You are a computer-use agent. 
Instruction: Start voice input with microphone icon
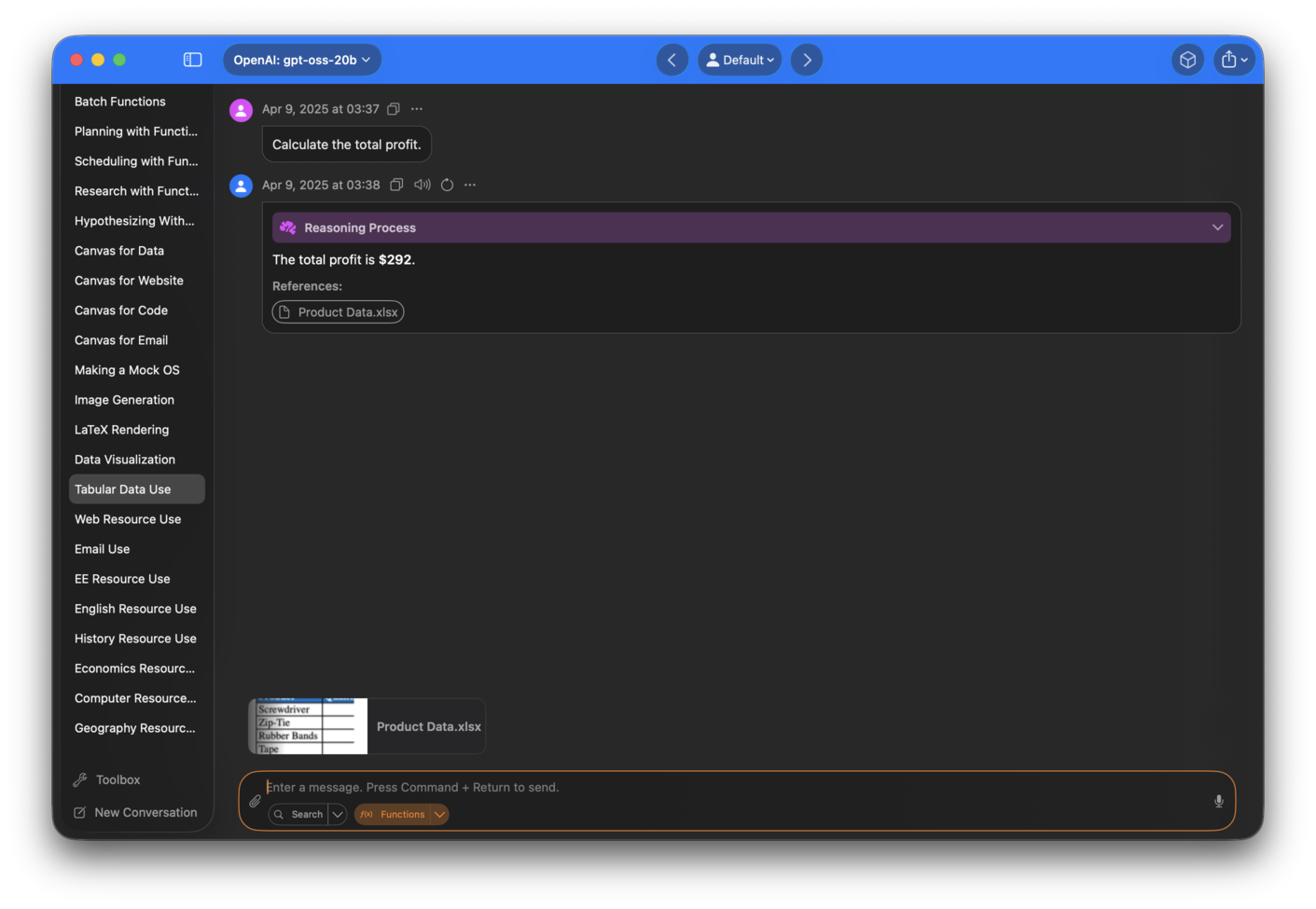coord(1218,801)
